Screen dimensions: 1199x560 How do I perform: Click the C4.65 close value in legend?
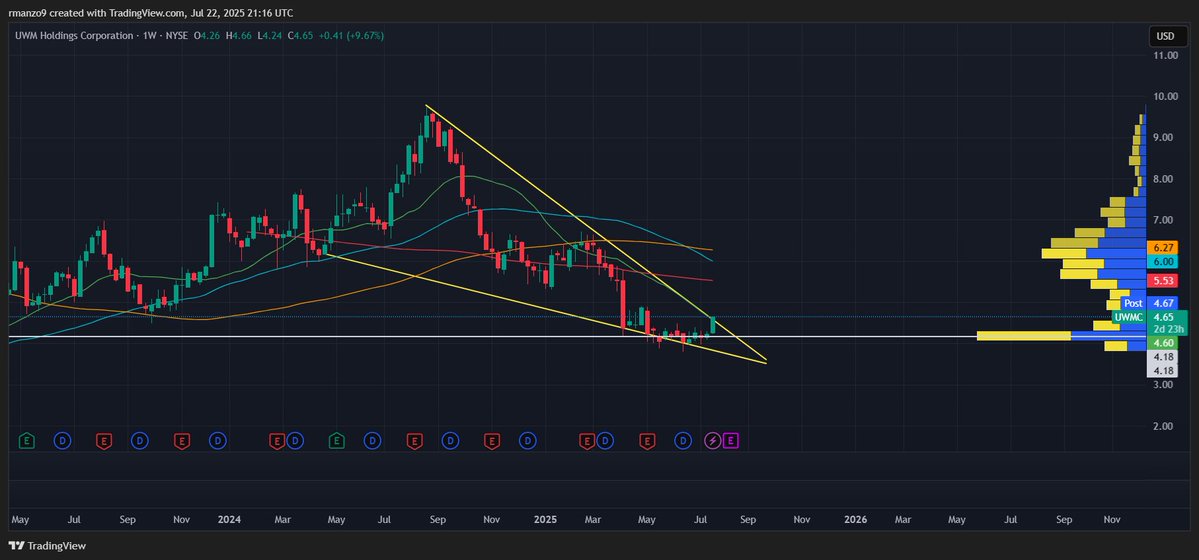pos(301,35)
